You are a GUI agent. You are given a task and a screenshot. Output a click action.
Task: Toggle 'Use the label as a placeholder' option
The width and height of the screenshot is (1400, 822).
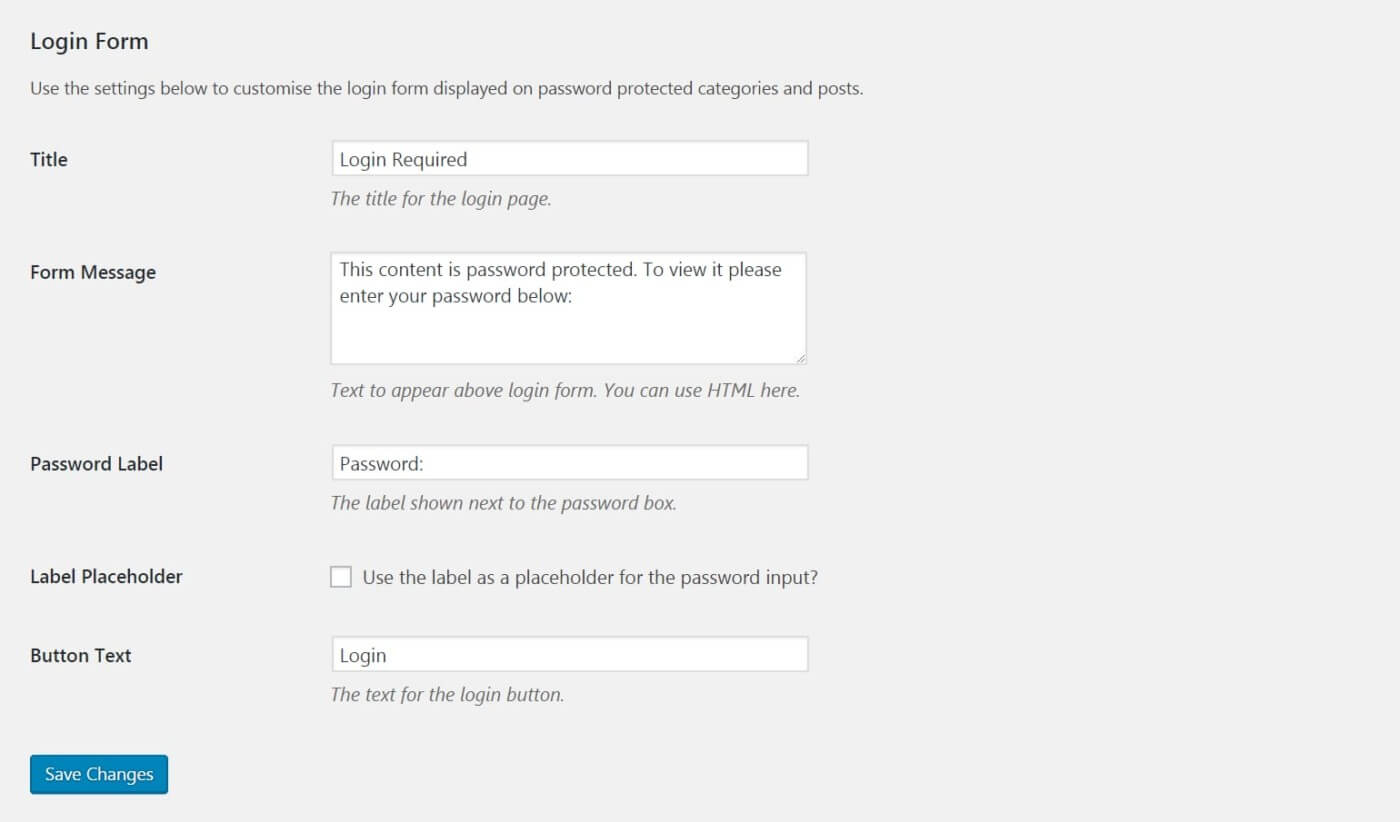pyautogui.click(x=340, y=576)
